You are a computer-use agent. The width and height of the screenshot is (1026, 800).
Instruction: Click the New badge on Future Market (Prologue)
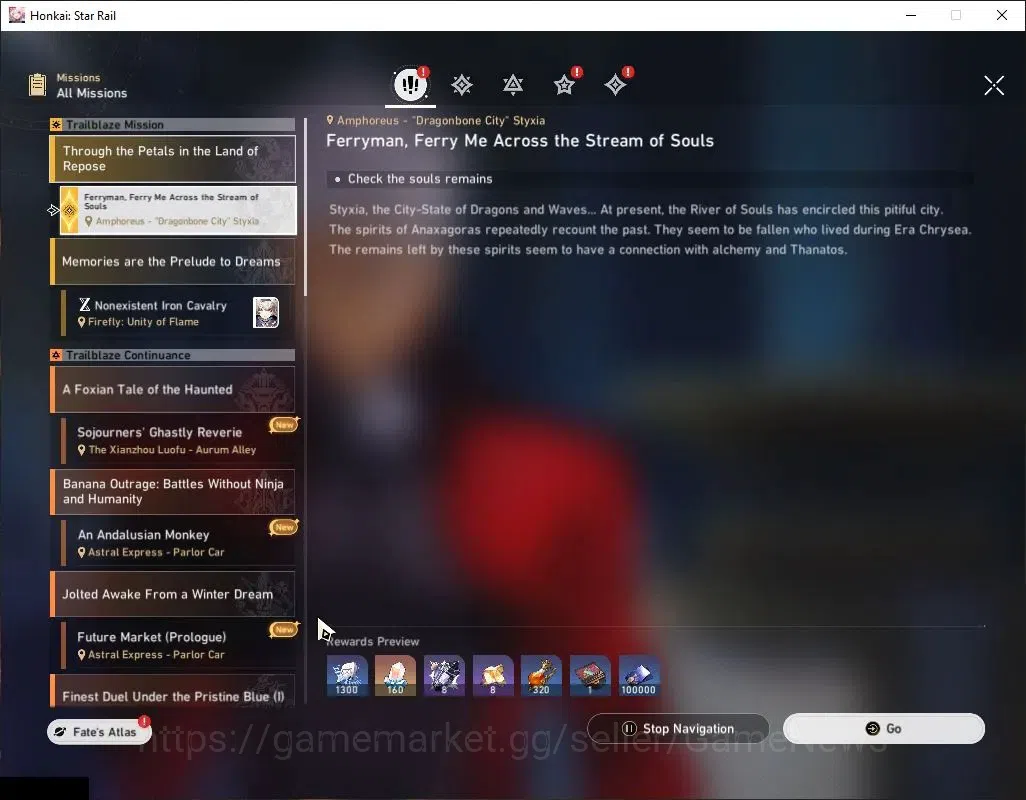click(x=284, y=629)
